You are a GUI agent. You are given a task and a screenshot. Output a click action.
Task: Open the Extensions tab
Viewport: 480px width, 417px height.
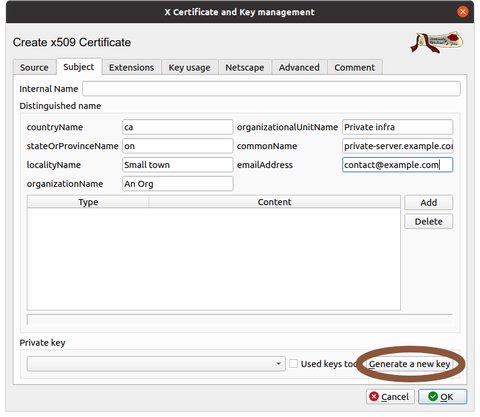tap(131, 67)
